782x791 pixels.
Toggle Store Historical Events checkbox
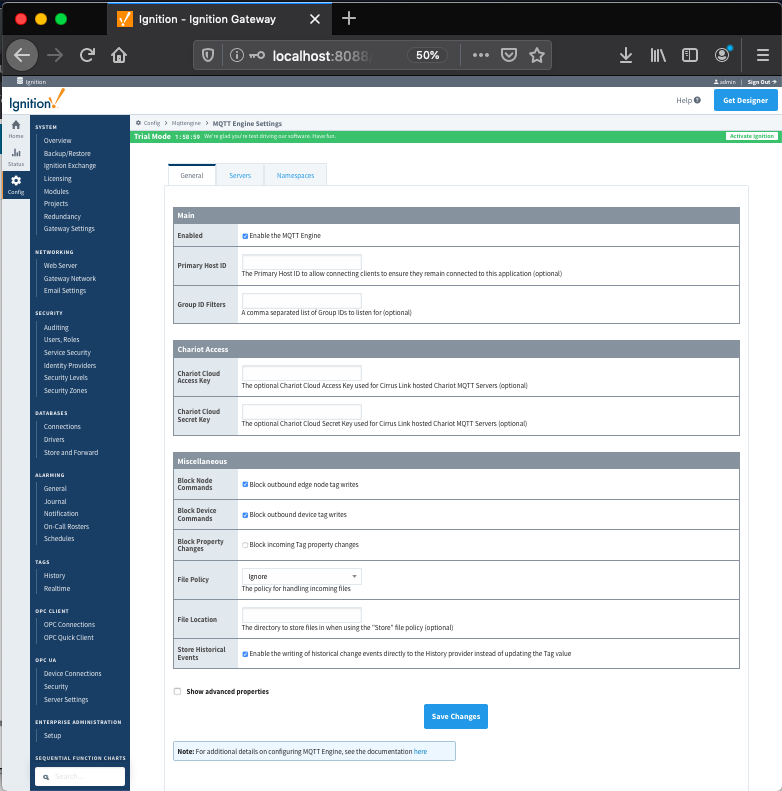245,654
